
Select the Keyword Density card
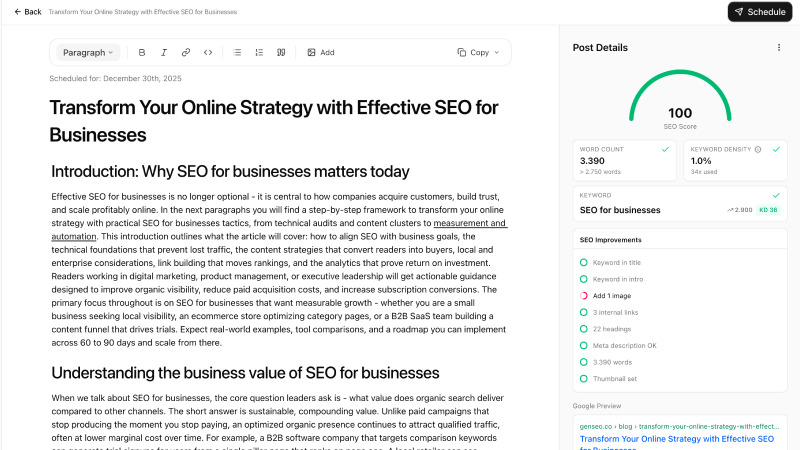pyautogui.click(x=735, y=160)
